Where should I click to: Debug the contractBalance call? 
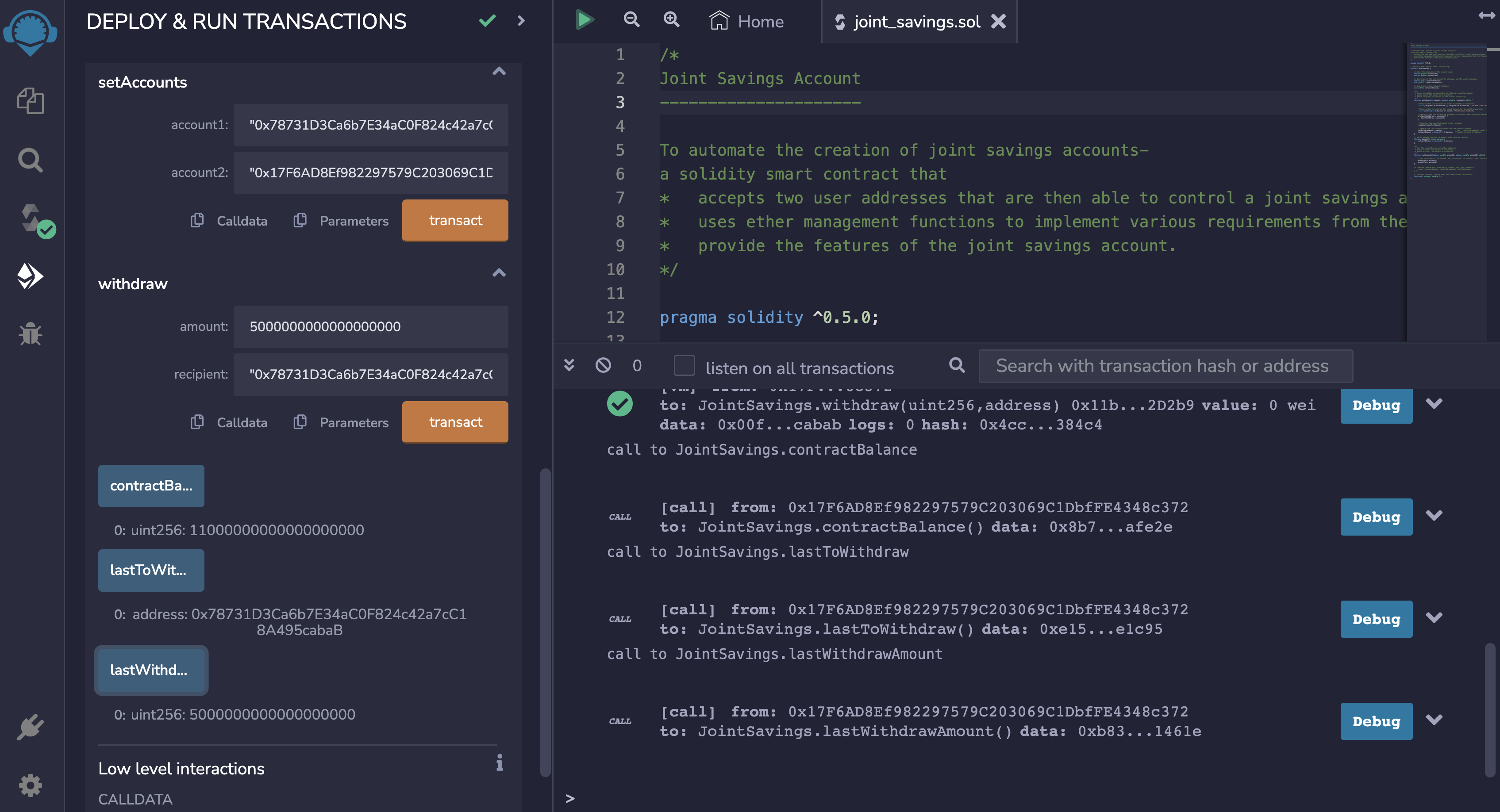click(x=1376, y=517)
